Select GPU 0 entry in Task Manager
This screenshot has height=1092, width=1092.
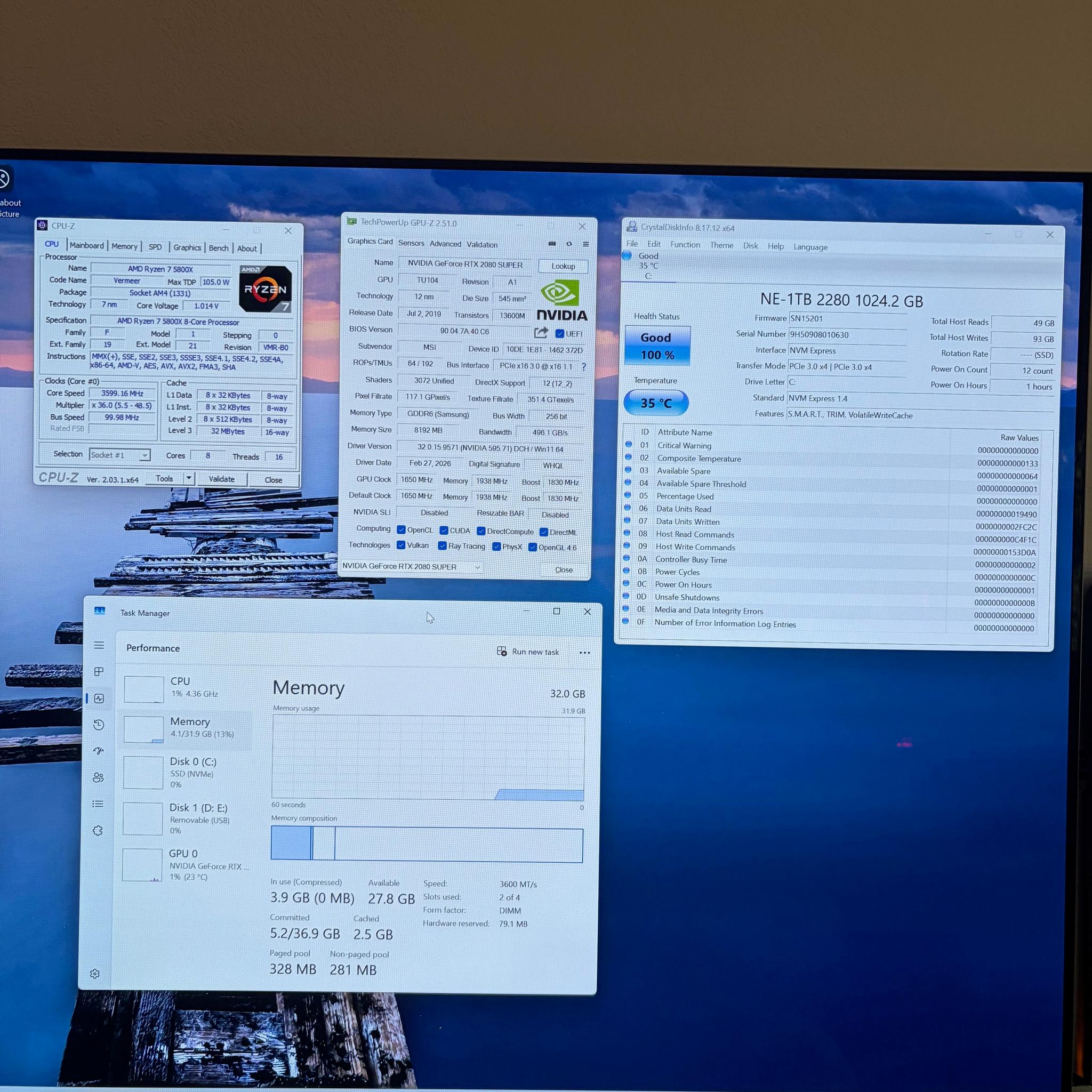(186, 865)
